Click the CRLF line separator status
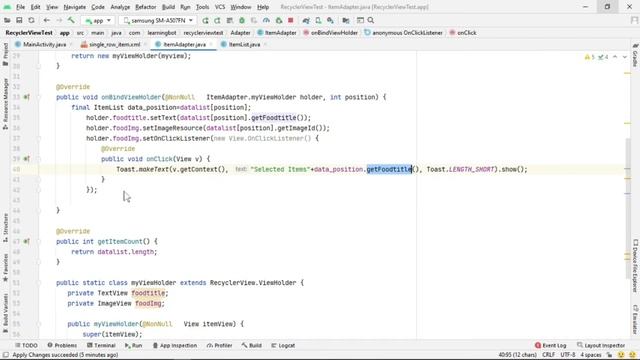Image resolution: width=640 pixels, height=360 pixels. [548, 355]
